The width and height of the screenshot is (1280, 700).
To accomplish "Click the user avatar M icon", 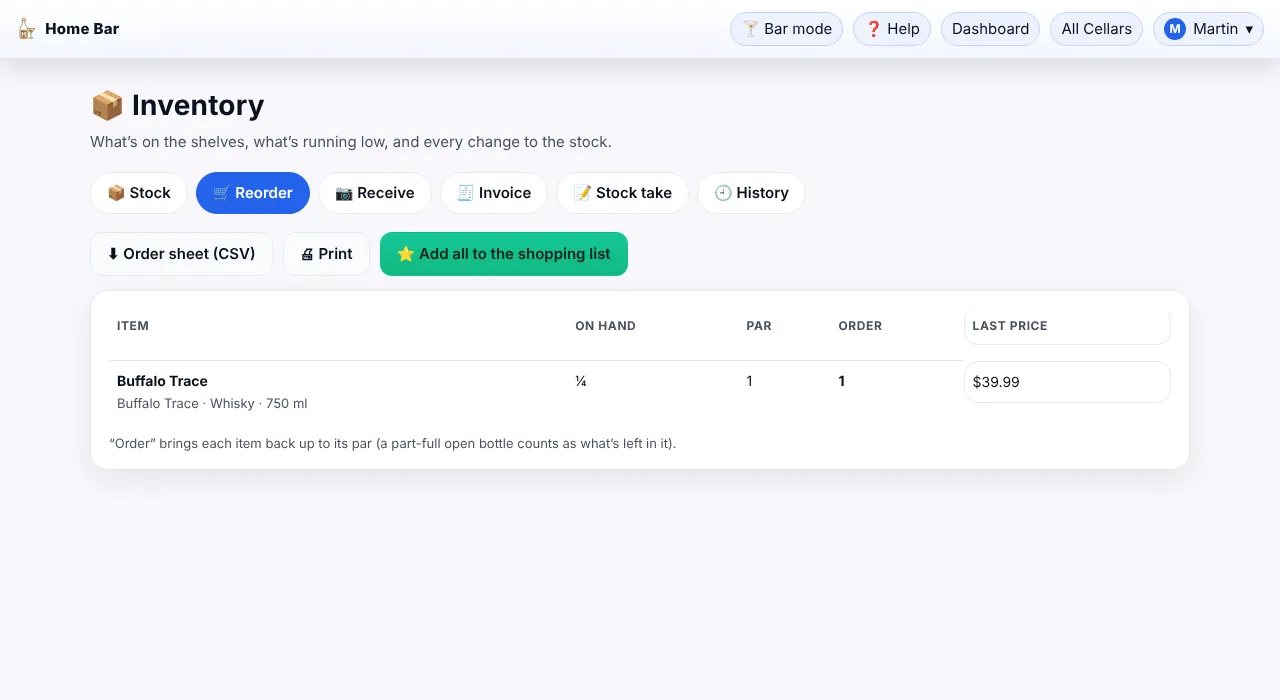I will pos(1175,29).
